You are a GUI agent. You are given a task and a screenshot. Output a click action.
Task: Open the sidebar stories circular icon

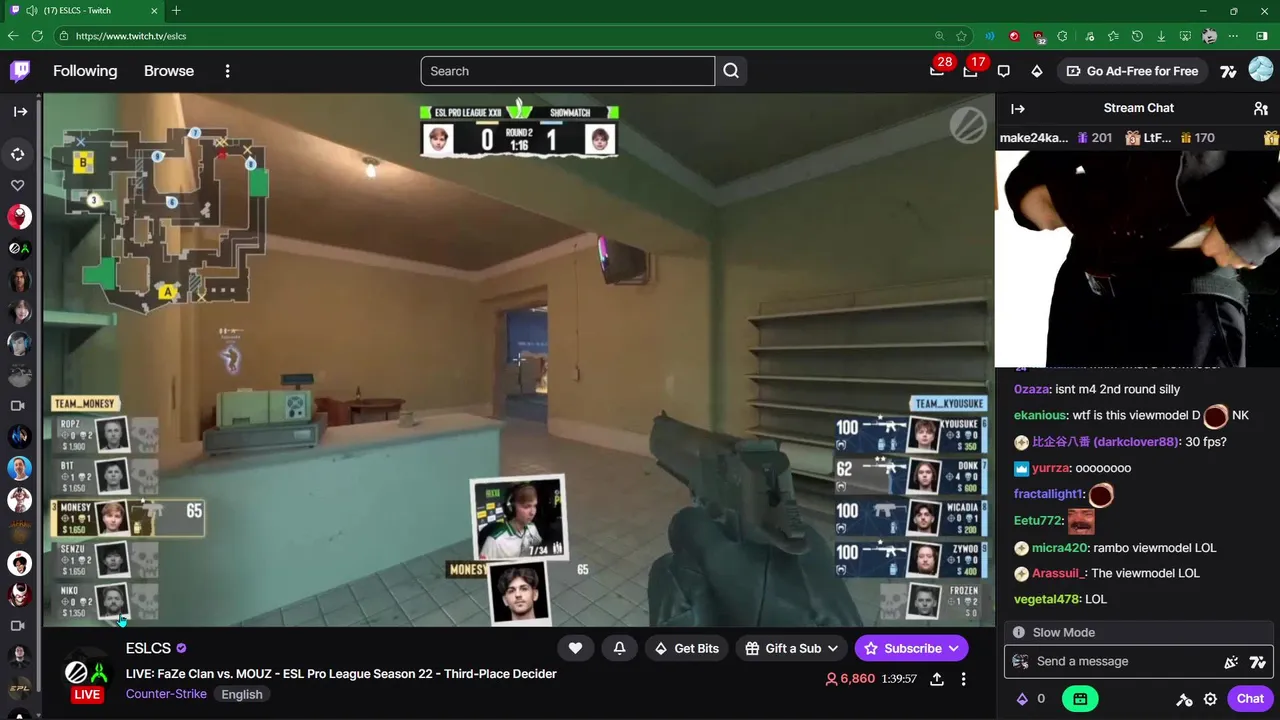point(18,154)
